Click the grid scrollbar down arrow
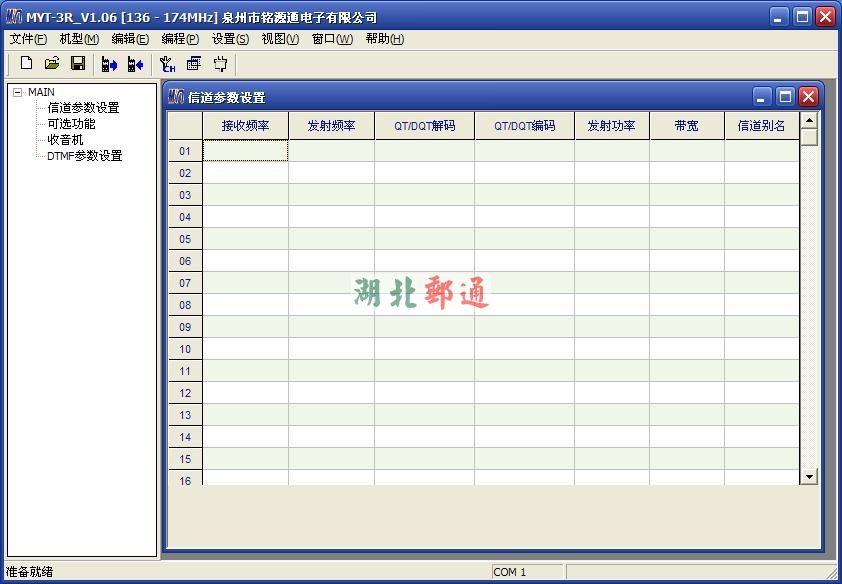842x584 pixels. click(809, 476)
